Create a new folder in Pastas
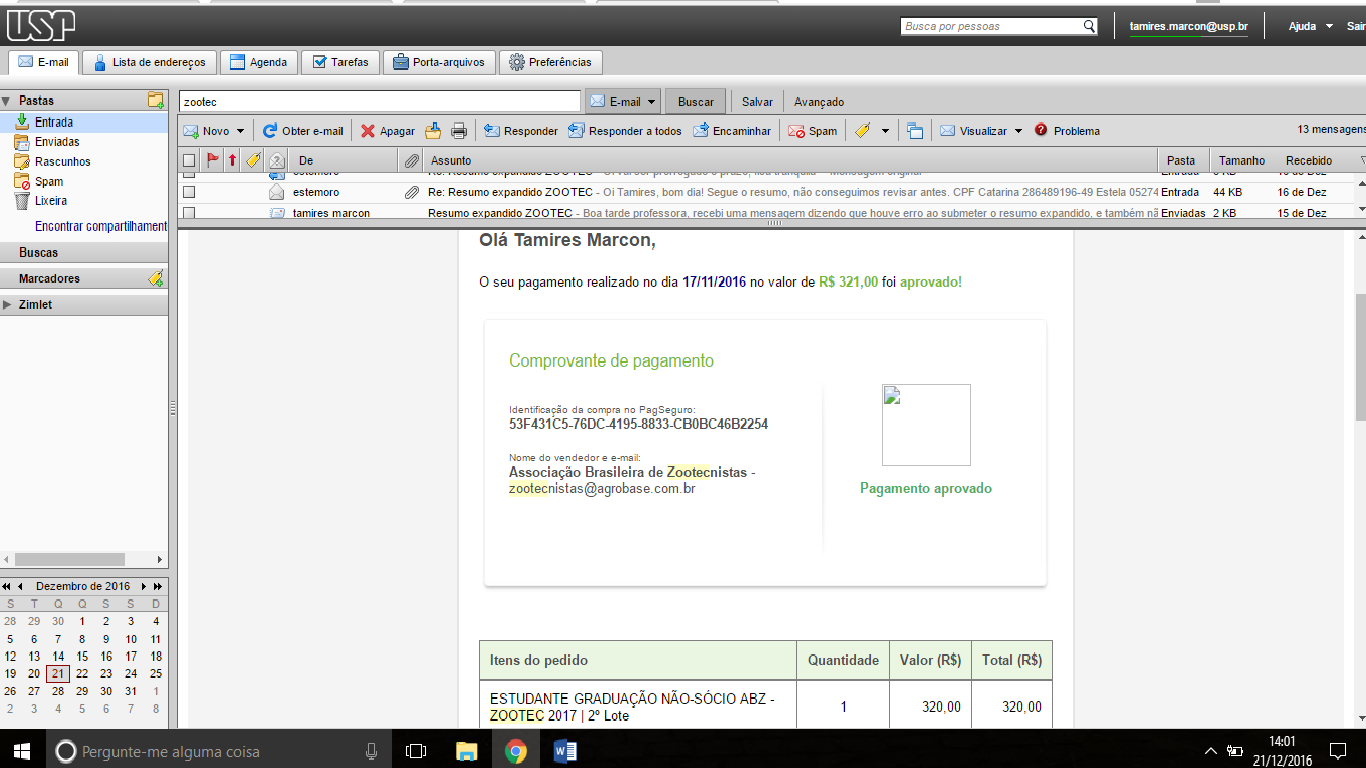The image size is (1366, 768). [x=155, y=100]
